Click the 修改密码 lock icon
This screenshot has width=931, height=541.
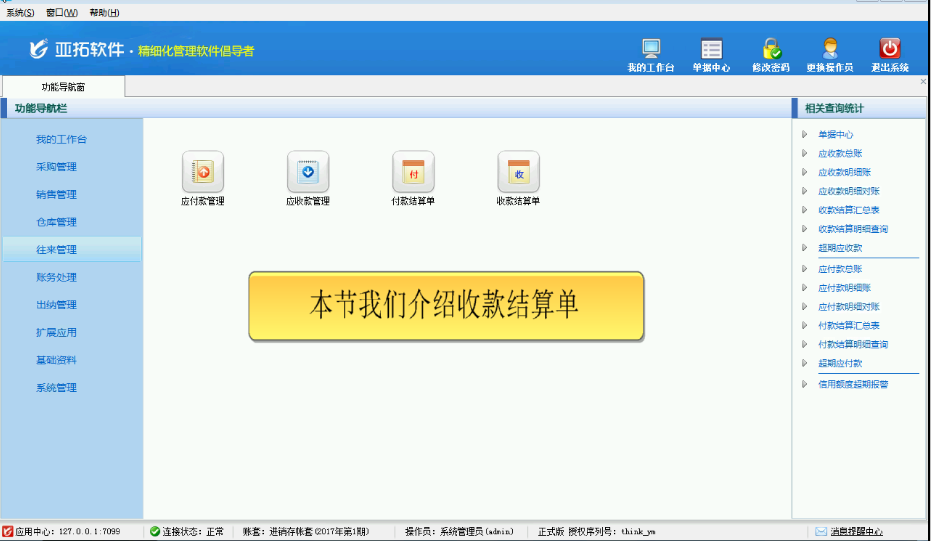pos(771,50)
